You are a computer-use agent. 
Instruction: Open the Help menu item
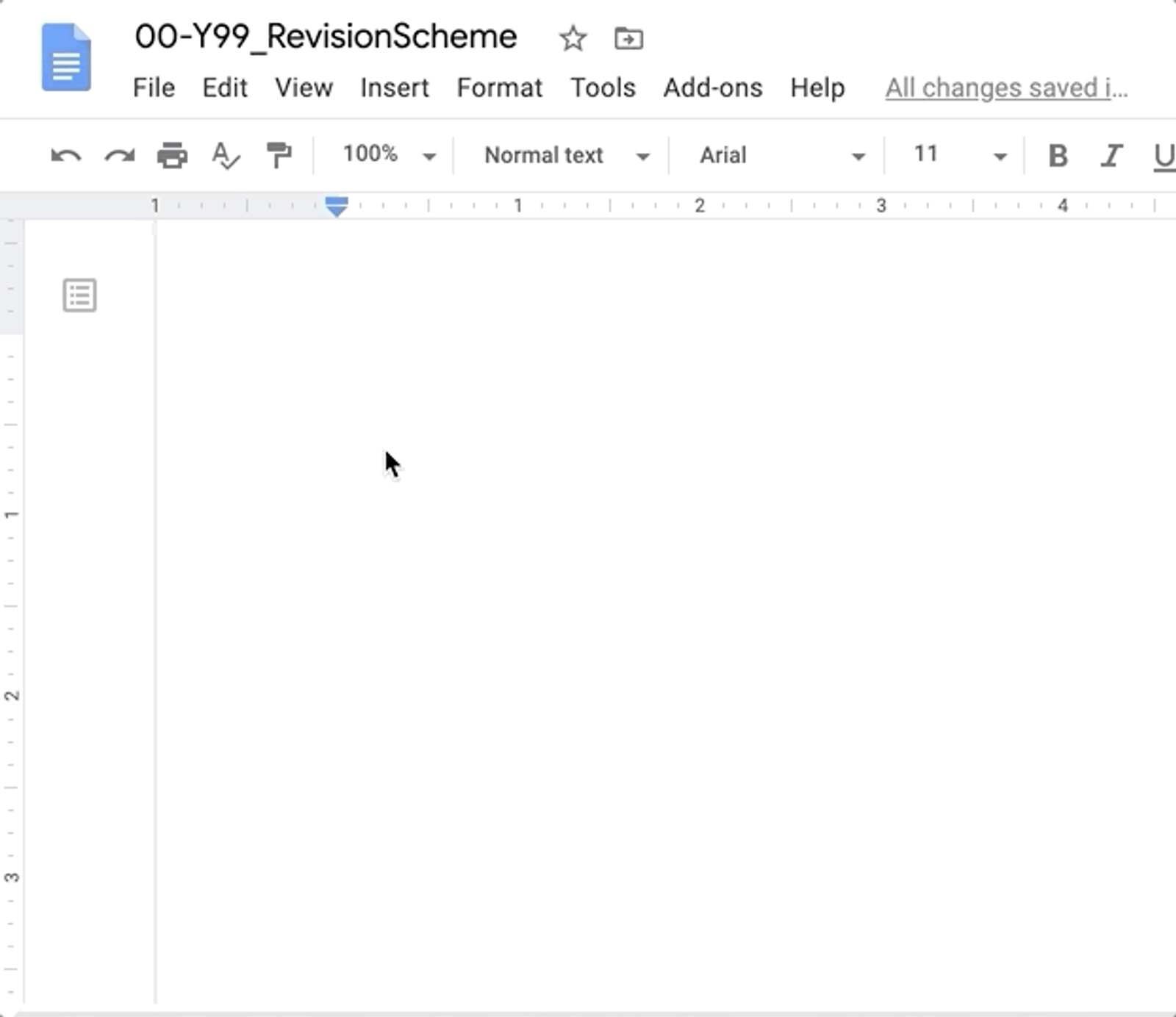tap(817, 87)
